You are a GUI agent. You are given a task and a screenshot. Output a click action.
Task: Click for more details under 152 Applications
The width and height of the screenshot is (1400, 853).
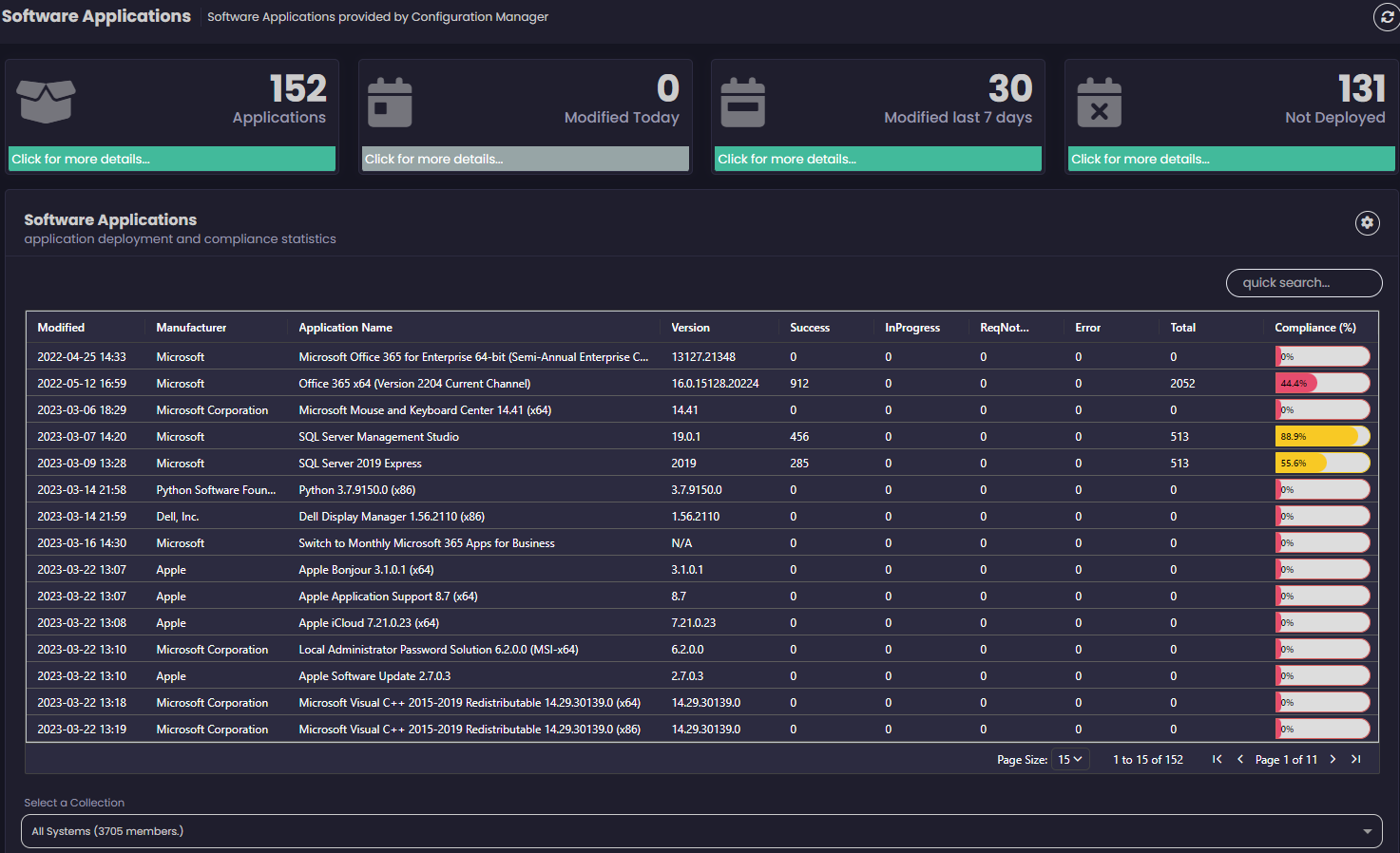coord(172,159)
